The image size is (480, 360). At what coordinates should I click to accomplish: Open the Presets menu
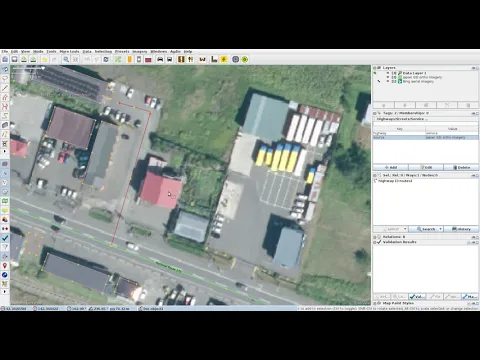click(122, 52)
